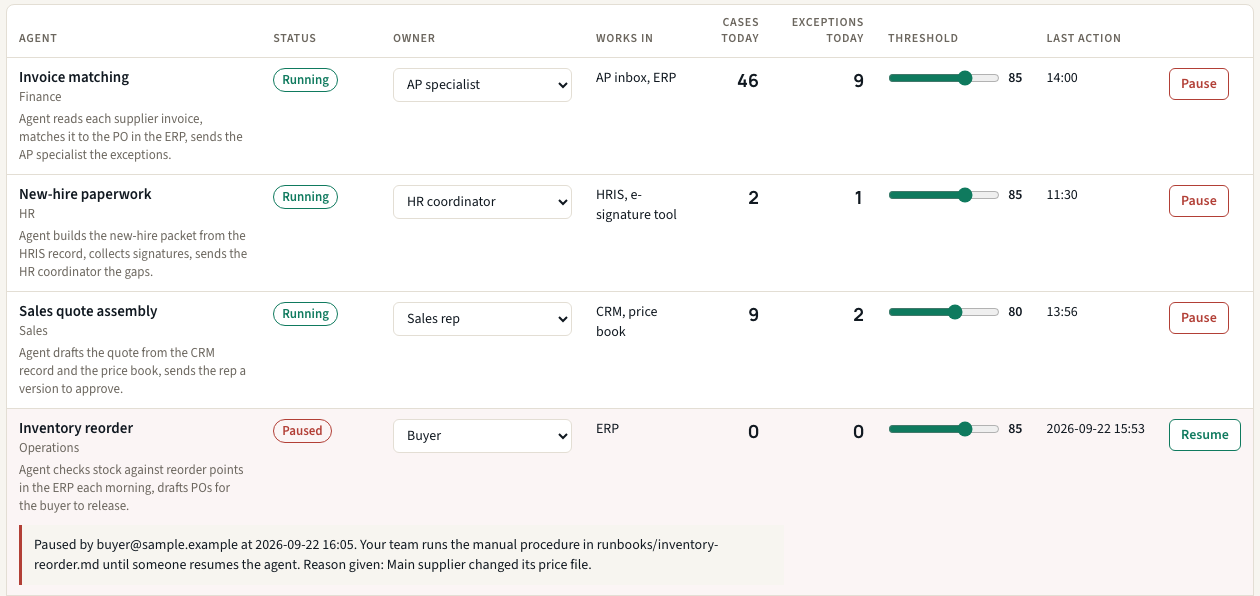This screenshot has height=596, width=1260.
Task: Click the Running status badge for Invoice matching
Action: tap(305, 80)
